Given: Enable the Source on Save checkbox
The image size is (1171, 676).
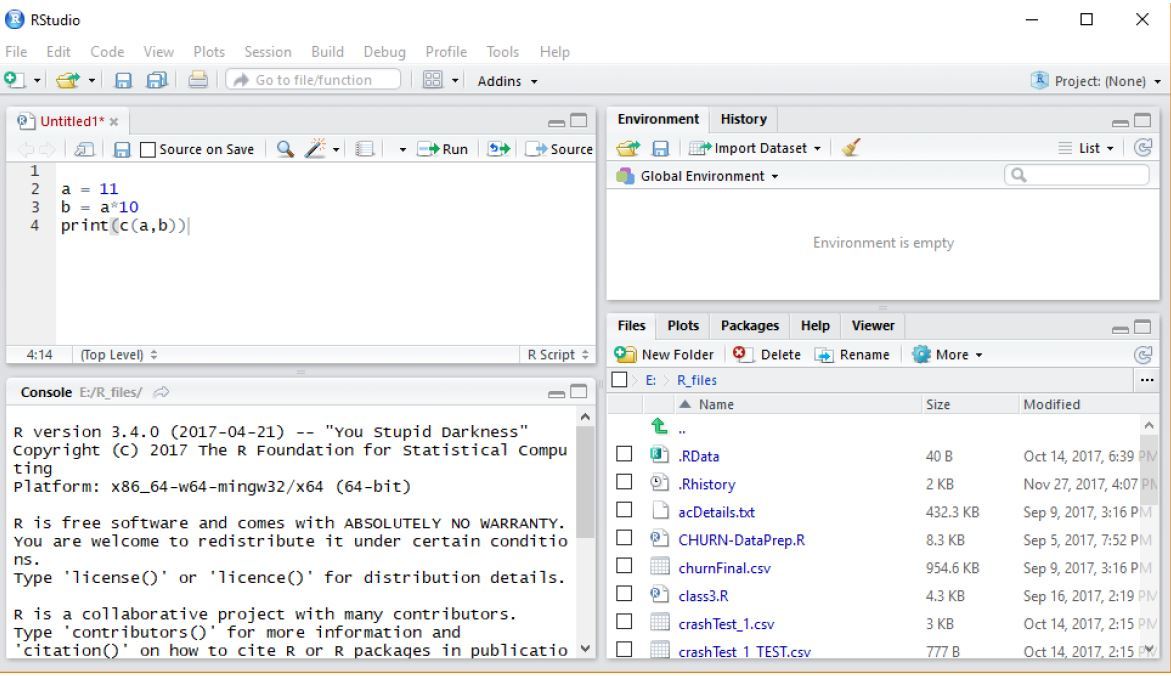Looking at the screenshot, I should (x=147, y=149).
